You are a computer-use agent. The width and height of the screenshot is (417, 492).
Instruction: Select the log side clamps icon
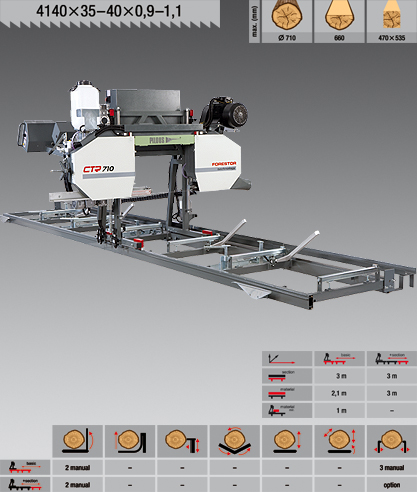(x=392, y=441)
